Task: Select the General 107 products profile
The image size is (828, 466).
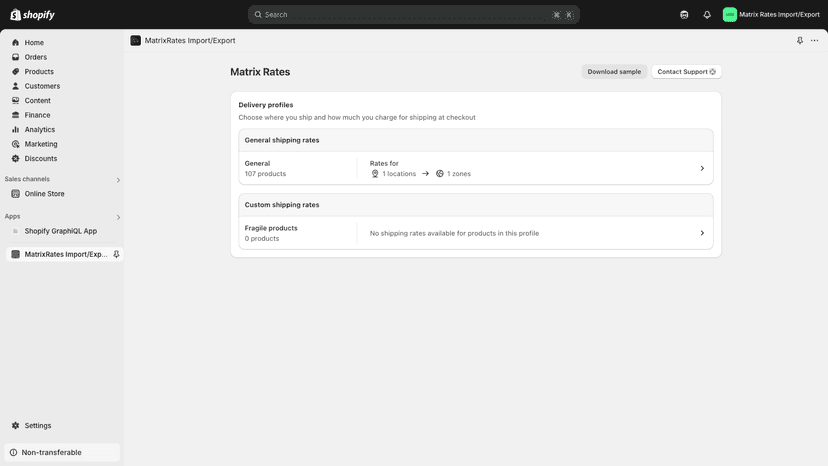Action: pos(476,169)
